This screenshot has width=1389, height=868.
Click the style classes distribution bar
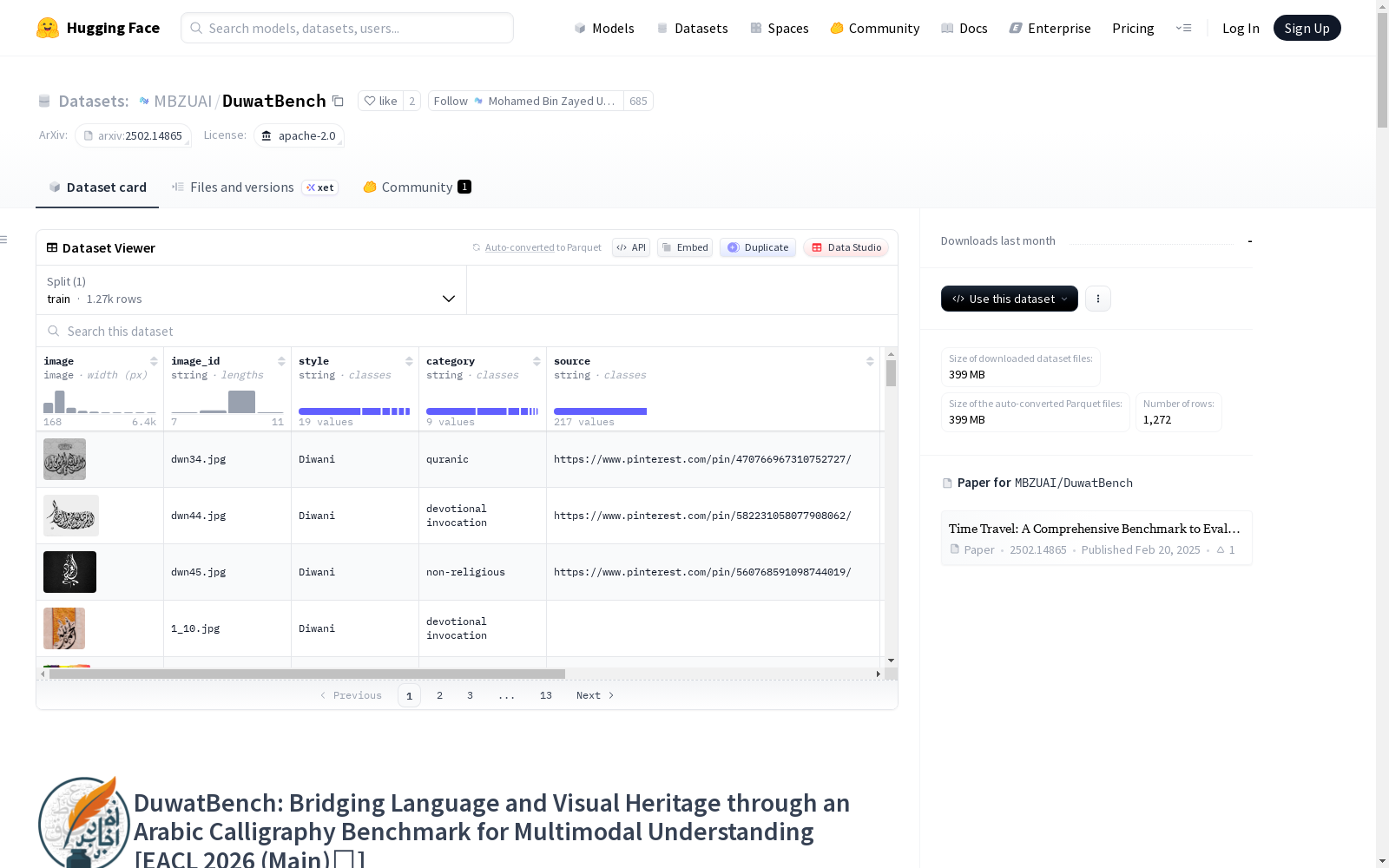click(x=354, y=411)
